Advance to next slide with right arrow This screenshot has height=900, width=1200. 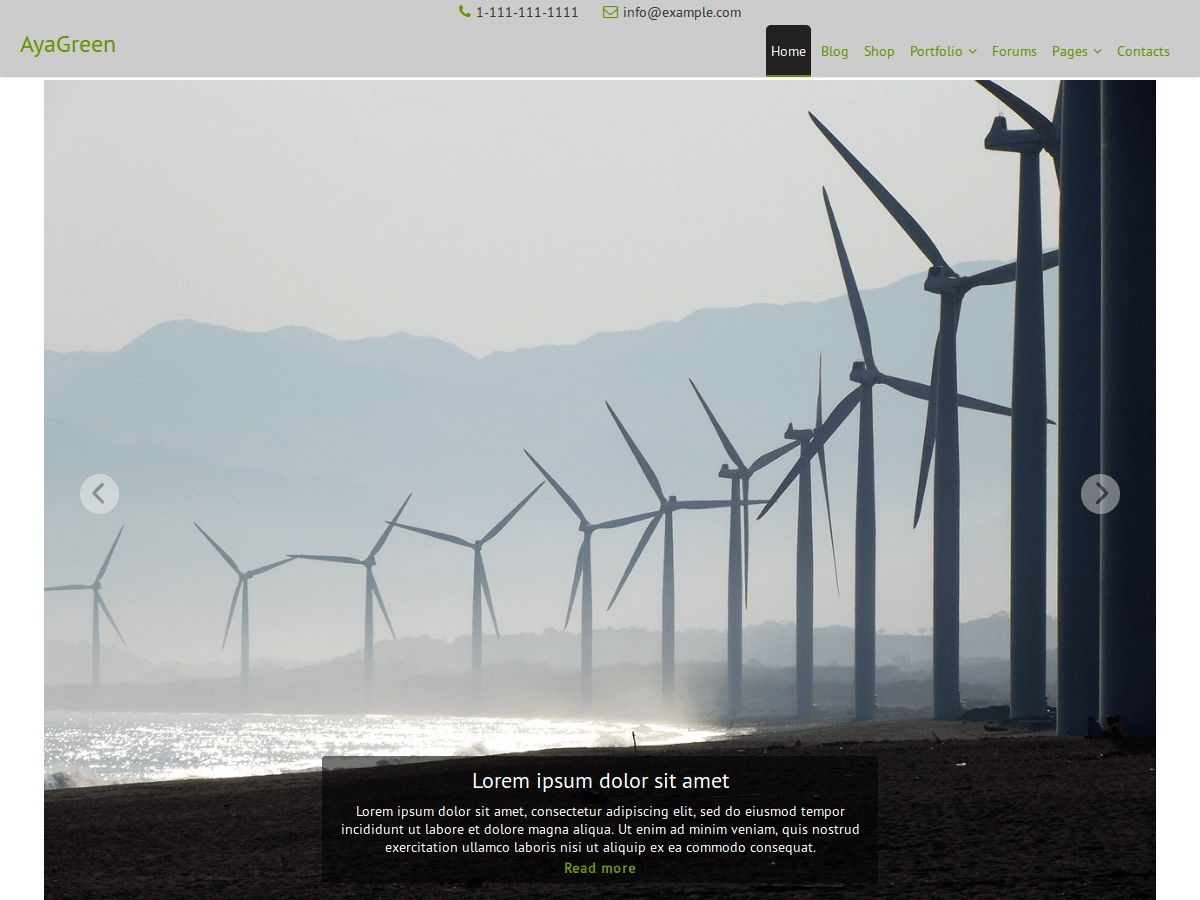click(x=1100, y=494)
